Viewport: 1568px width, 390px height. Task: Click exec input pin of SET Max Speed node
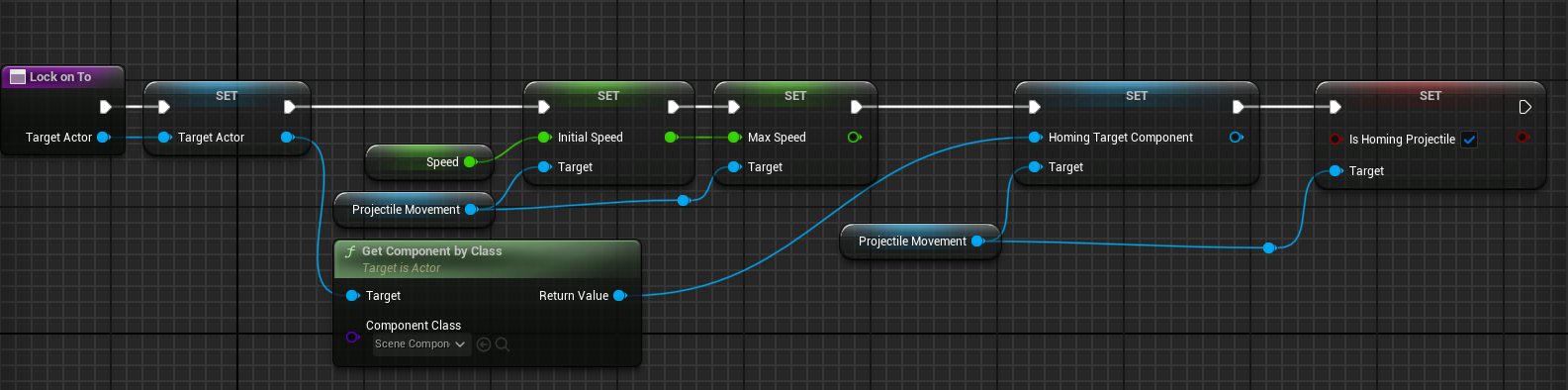coord(734,107)
